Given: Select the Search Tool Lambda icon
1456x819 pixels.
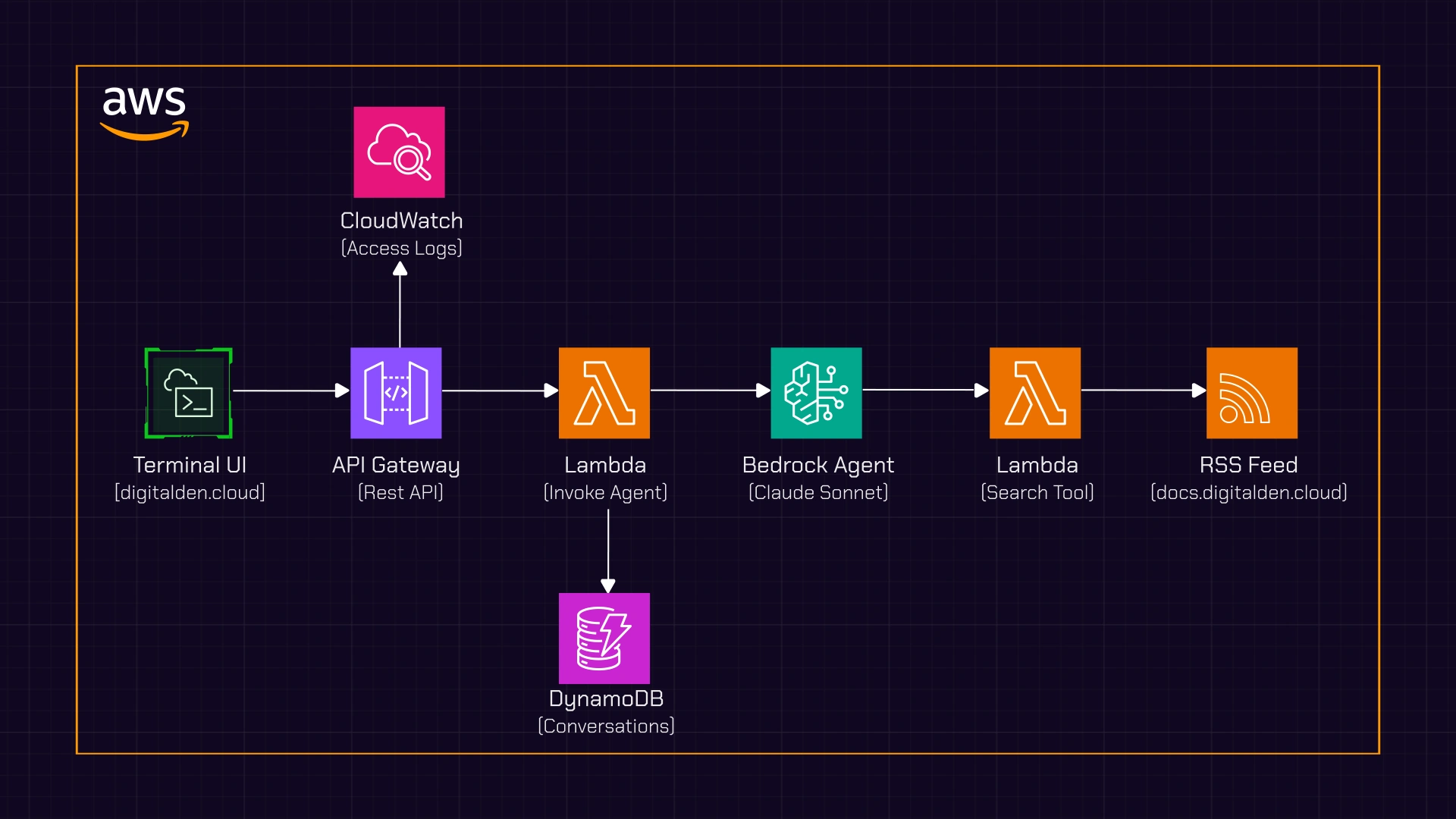Looking at the screenshot, I should tap(1035, 393).
